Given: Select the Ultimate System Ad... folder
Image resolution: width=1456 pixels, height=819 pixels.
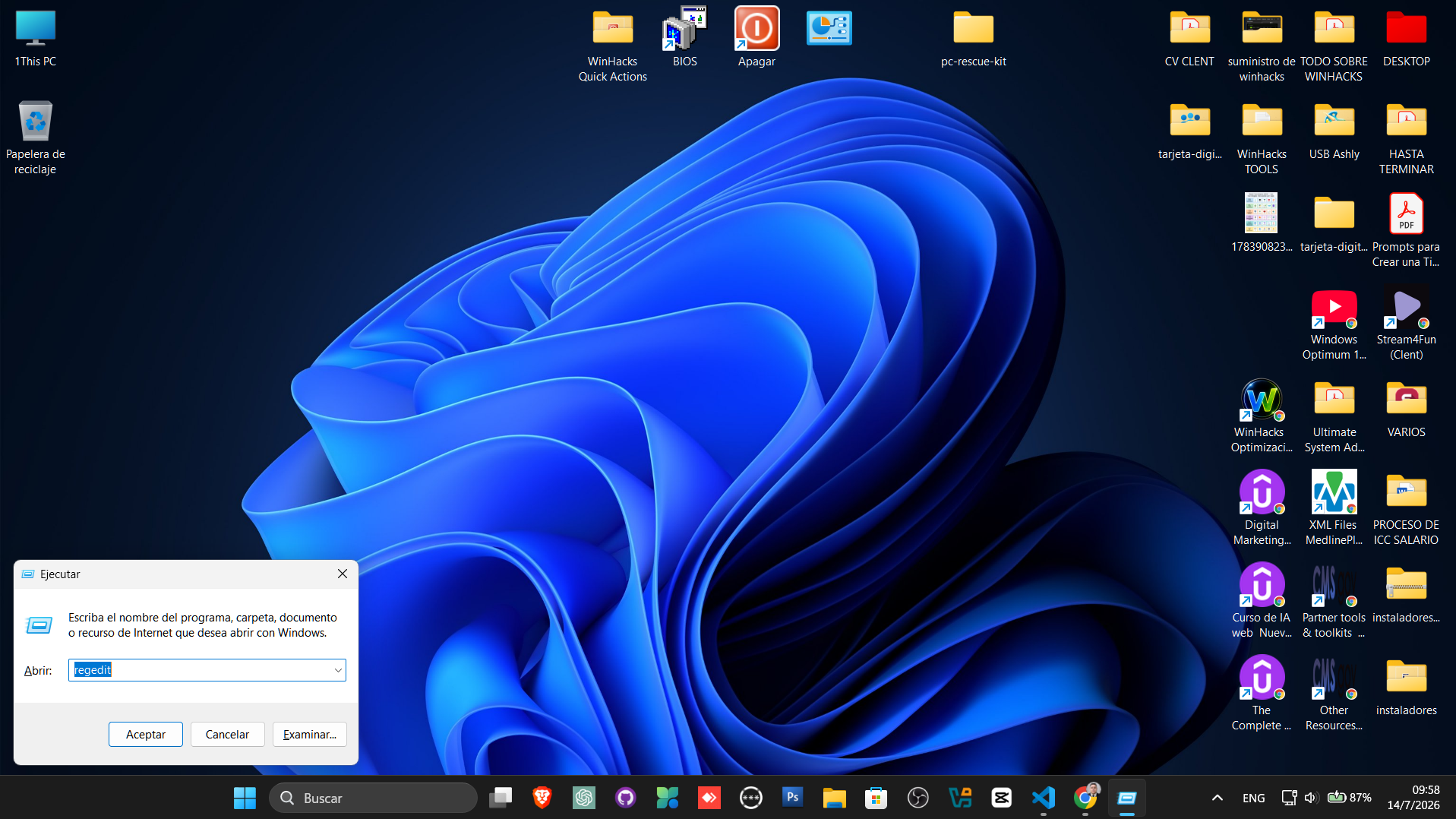Looking at the screenshot, I should [1334, 416].
